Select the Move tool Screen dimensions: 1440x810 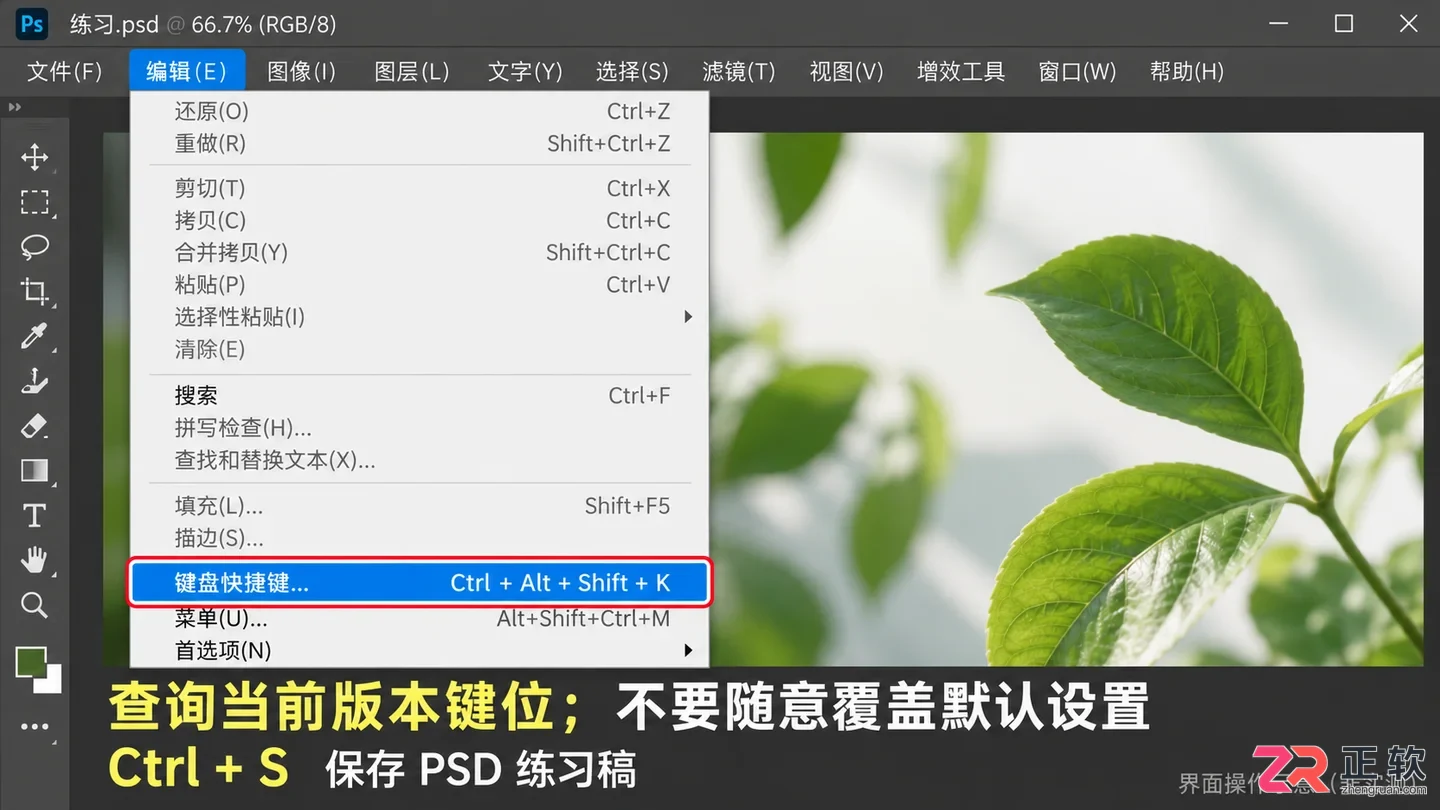point(35,157)
